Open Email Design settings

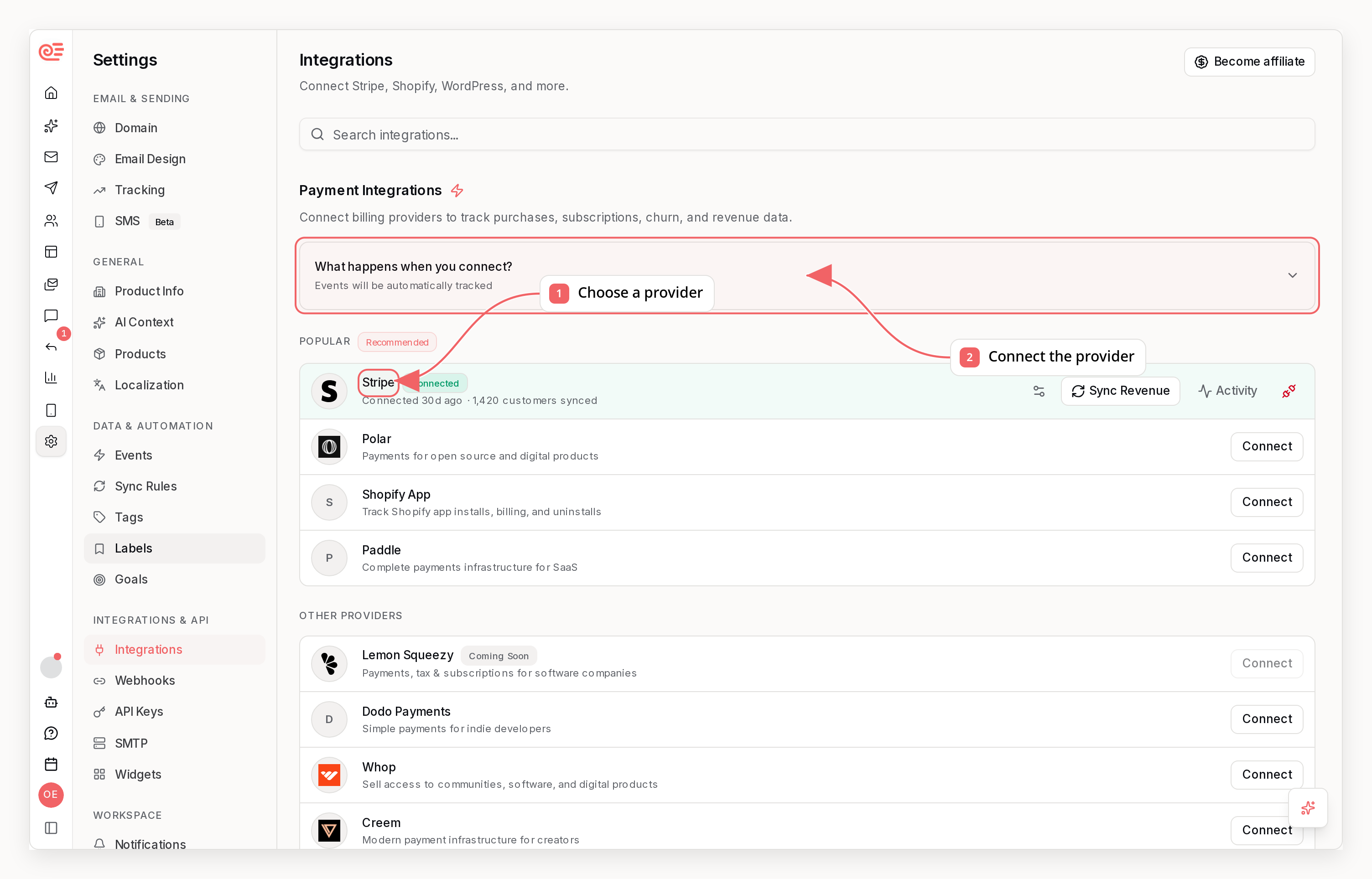[x=174, y=159]
